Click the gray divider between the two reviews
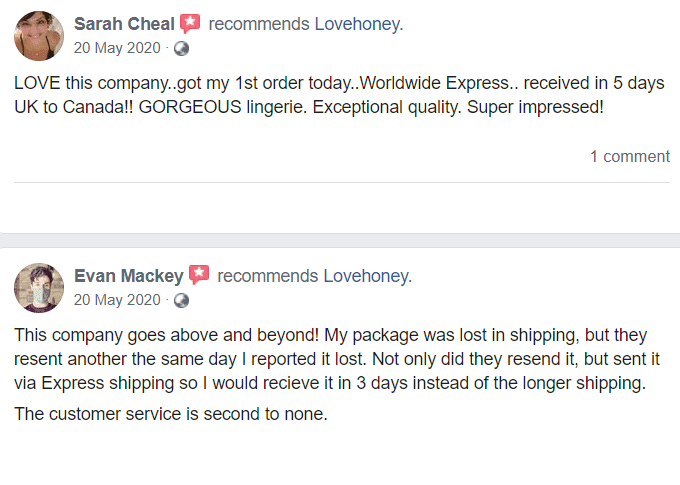This screenshot has height=485, width=680. [340, 240]
